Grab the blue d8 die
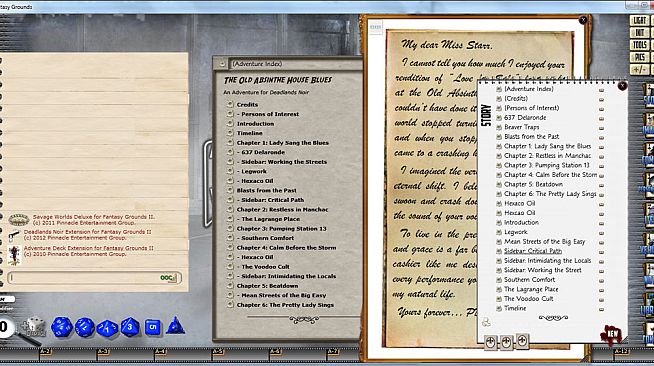 click(x=130, y=327)
